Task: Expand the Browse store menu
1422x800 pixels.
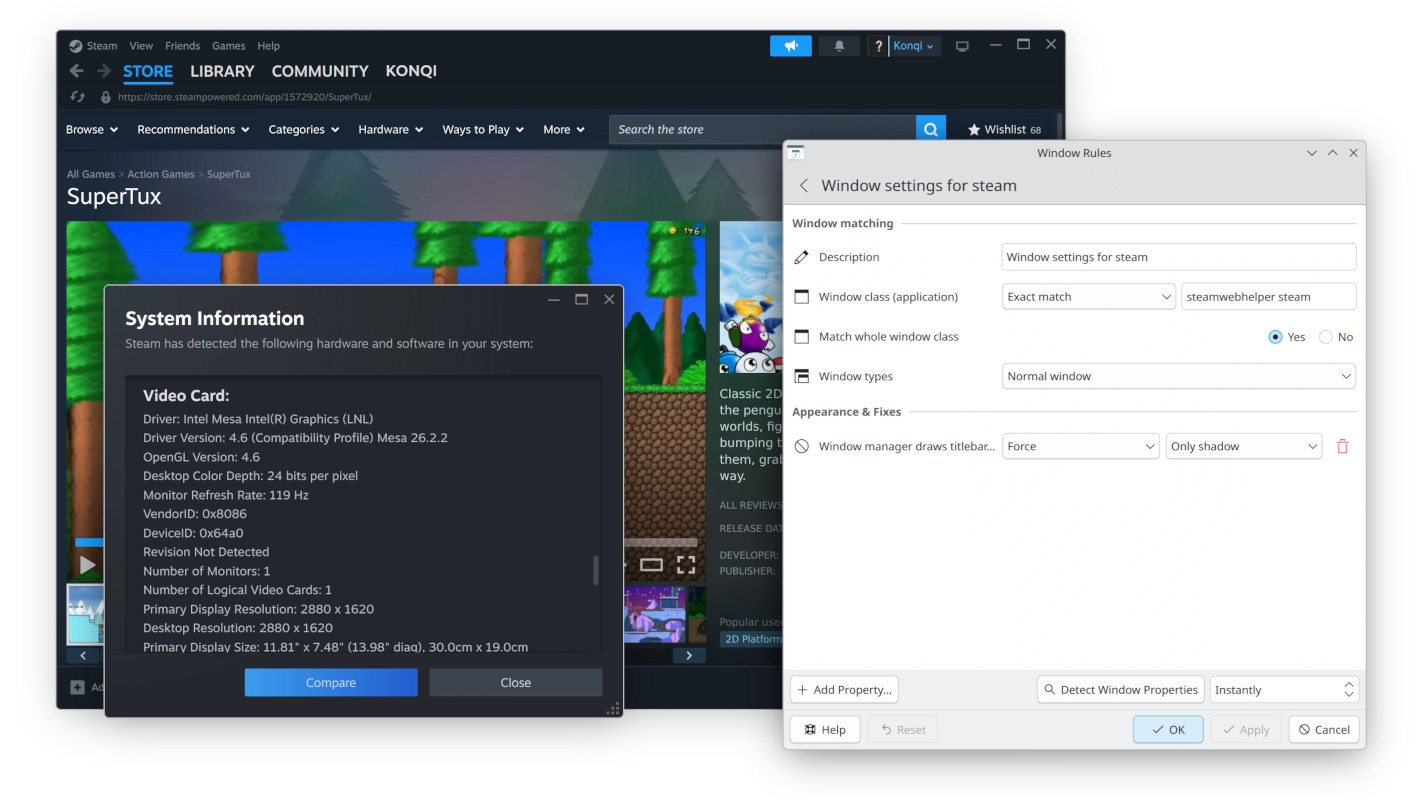Action: (92, 130)
